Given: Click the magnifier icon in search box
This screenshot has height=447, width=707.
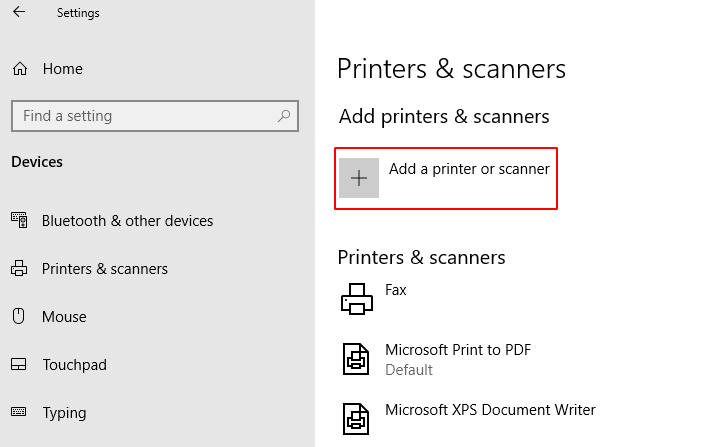Looking at the screenshot, I should 284,116.
